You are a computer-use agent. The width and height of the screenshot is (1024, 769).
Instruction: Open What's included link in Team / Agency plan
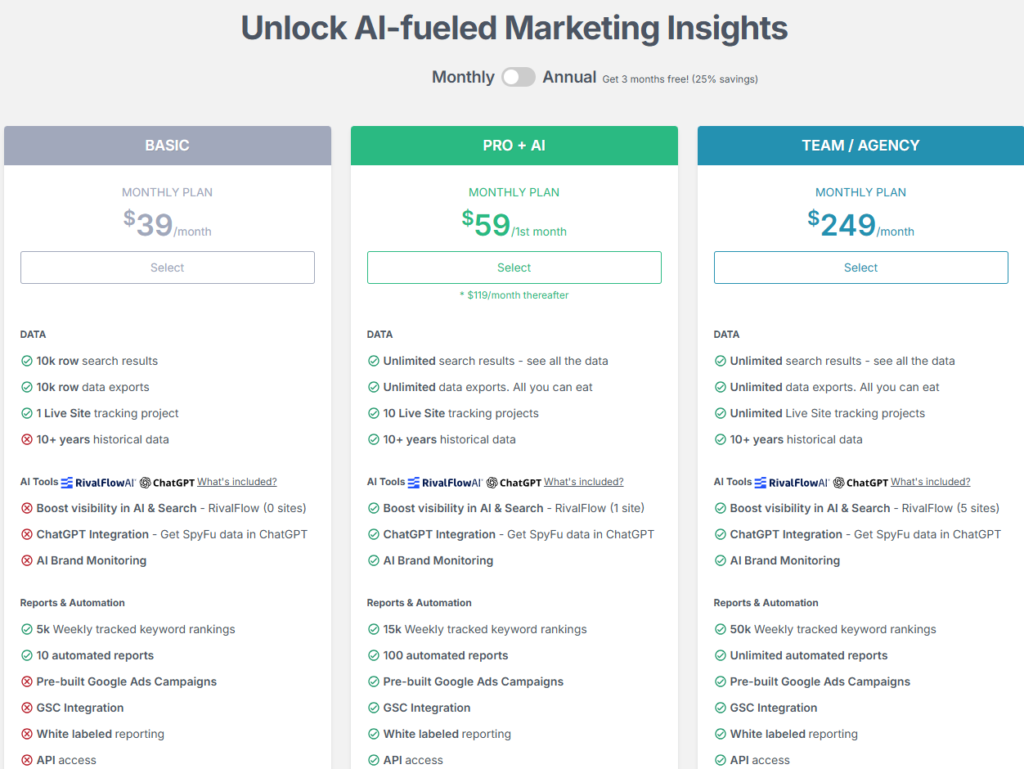point(931,482)
